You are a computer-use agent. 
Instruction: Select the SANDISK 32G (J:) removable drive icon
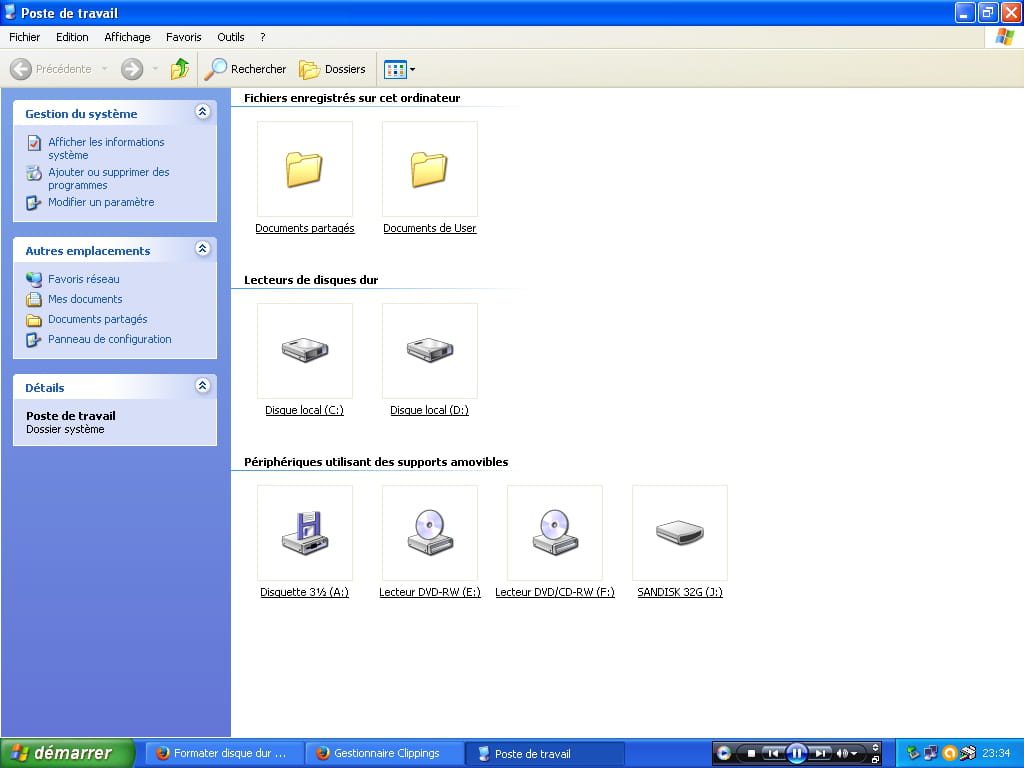pos(680,533)
